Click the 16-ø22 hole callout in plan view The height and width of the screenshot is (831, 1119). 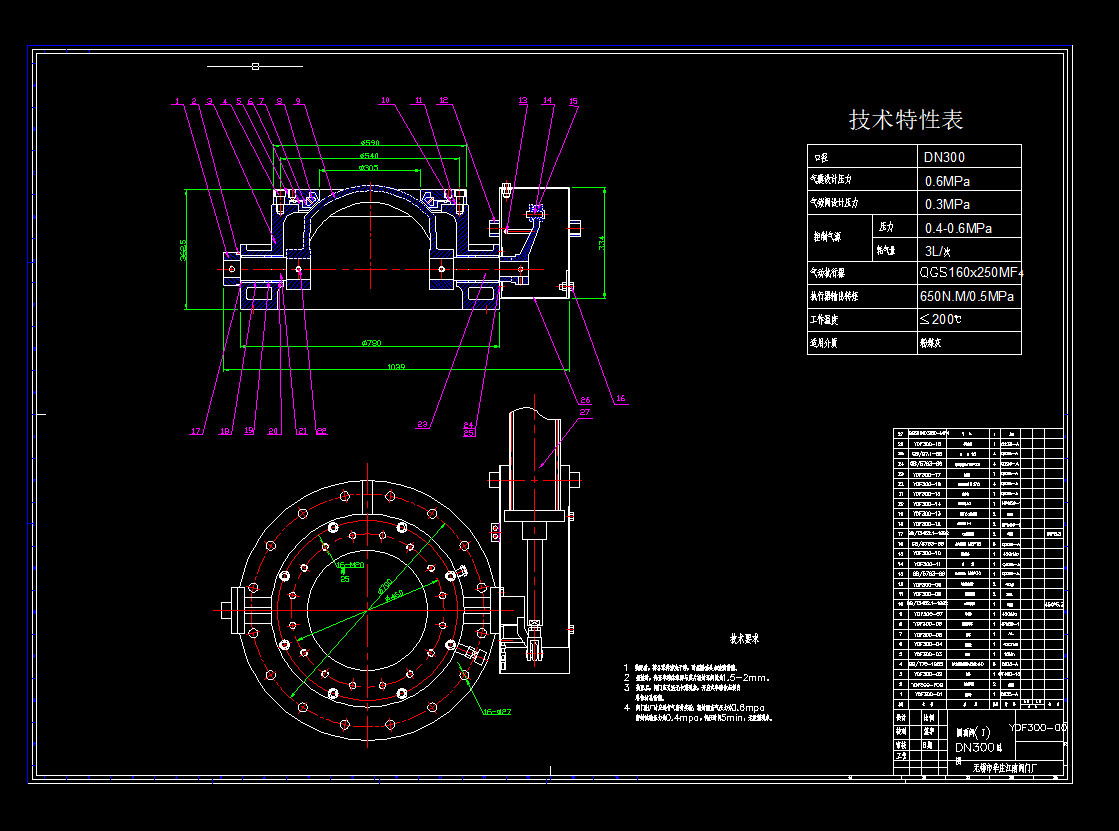(x=497, y=712)
